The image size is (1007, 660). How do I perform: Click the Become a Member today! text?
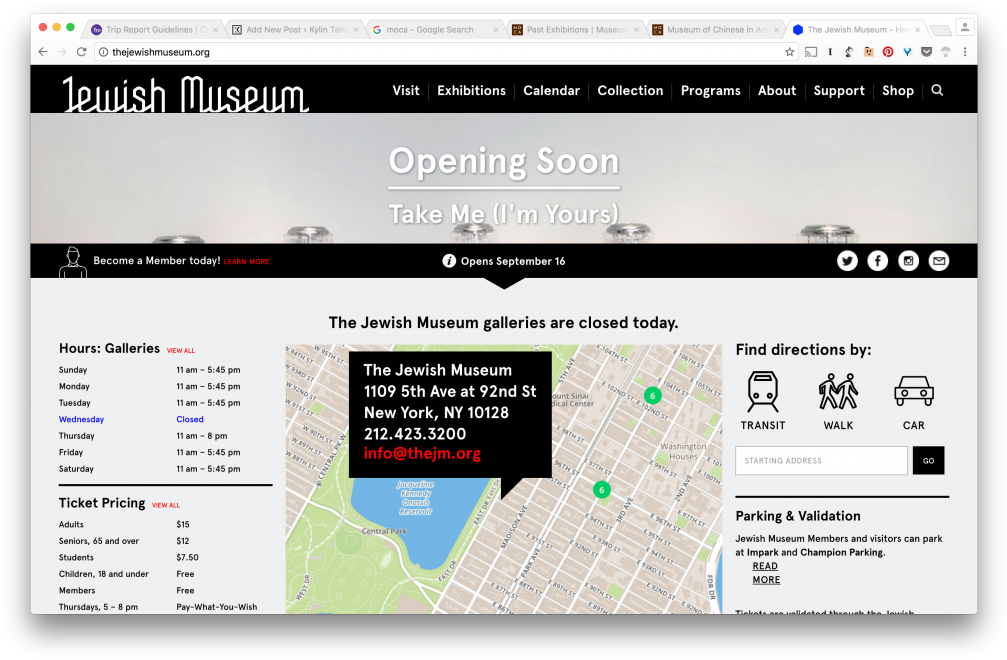pyautogui.click(x=157, y=261)
